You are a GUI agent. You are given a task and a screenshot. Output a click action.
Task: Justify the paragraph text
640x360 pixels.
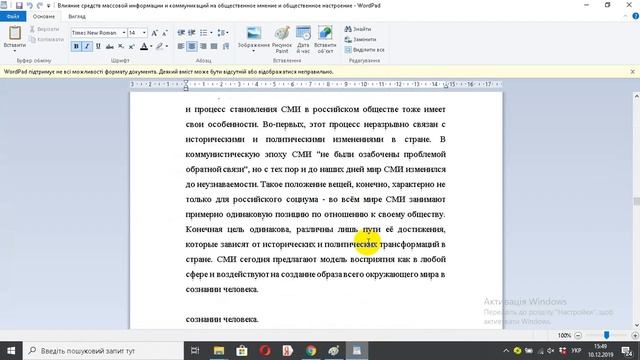[x=214, y=47]
